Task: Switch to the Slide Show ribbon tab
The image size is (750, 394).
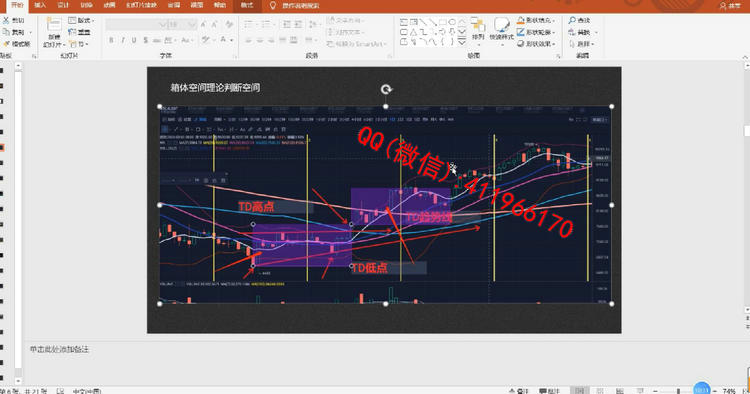Action: [x=142, y=5]
